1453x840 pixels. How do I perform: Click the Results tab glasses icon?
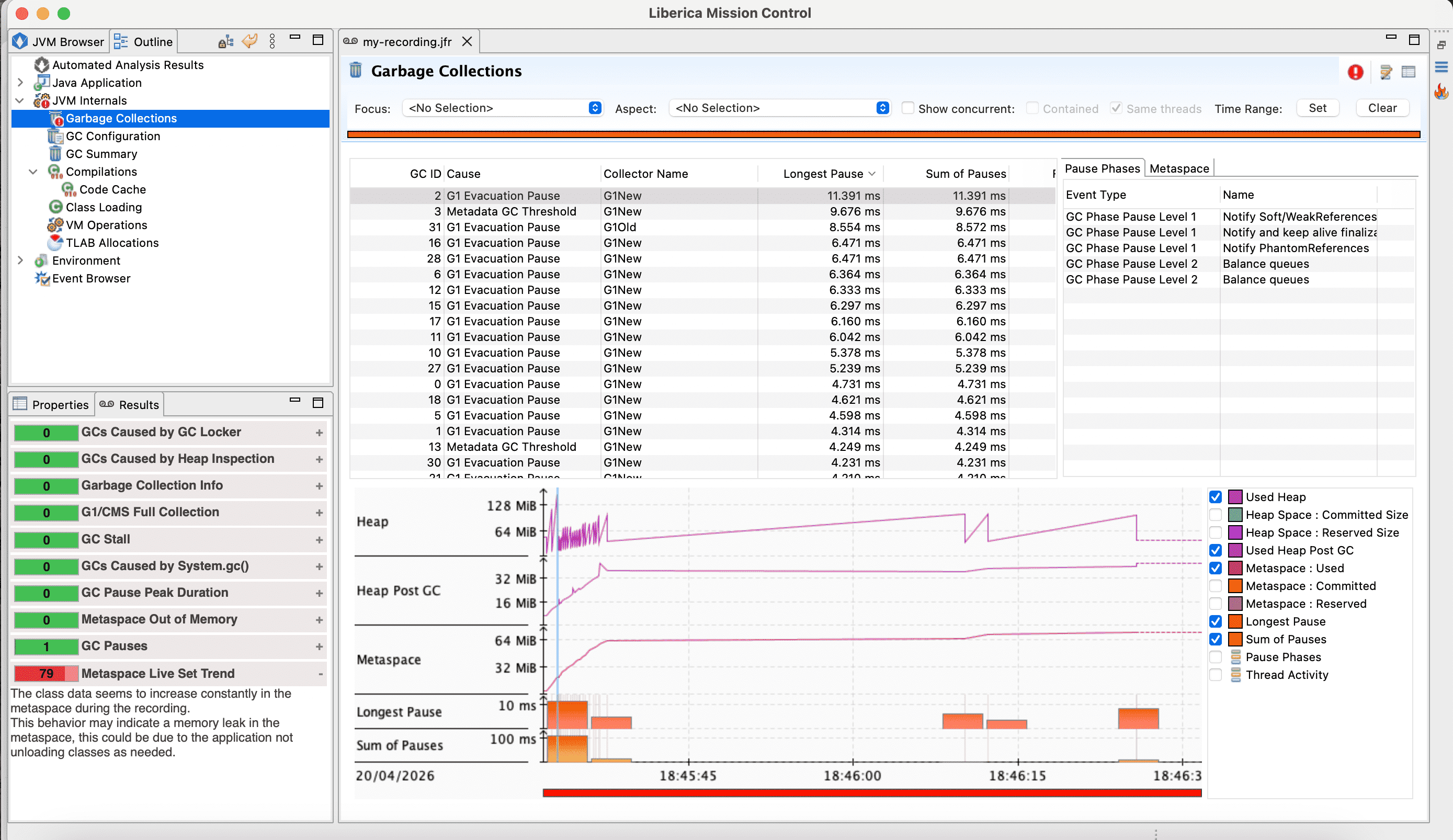click(107, 404)
